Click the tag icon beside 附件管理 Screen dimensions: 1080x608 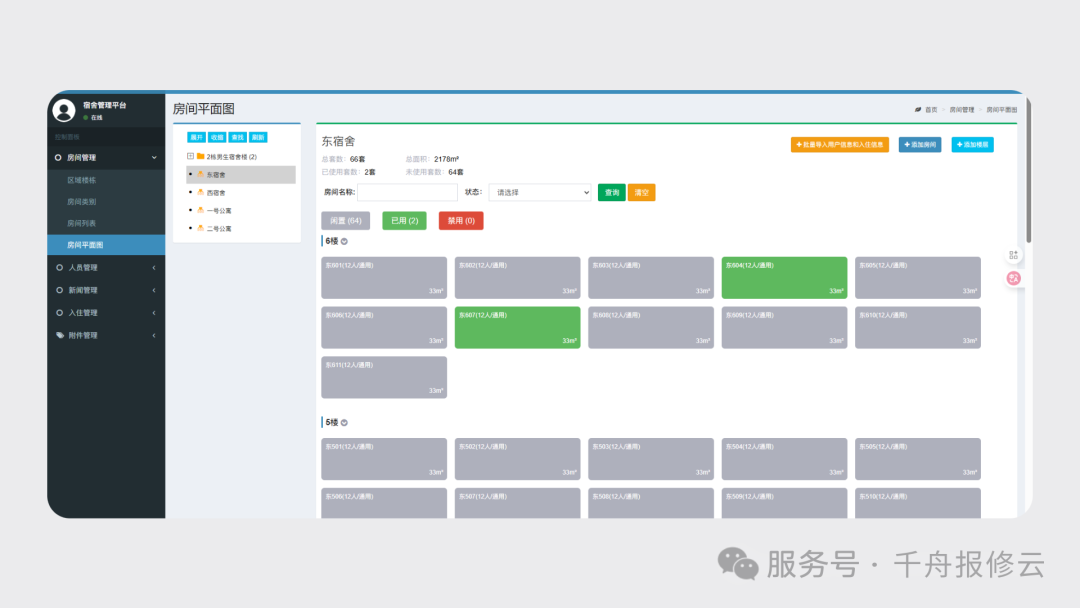60,335
